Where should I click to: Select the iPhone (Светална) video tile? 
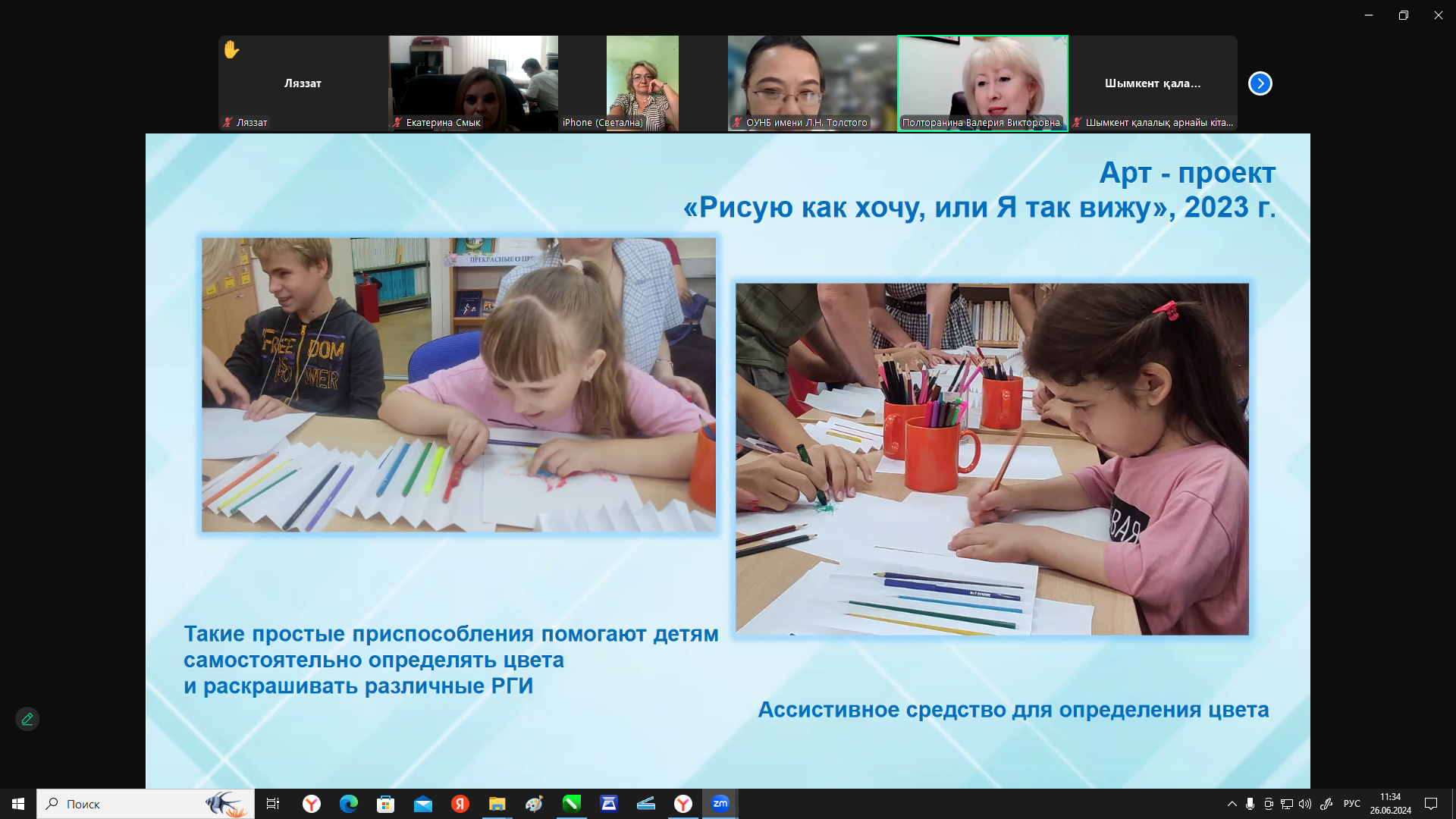642,83
